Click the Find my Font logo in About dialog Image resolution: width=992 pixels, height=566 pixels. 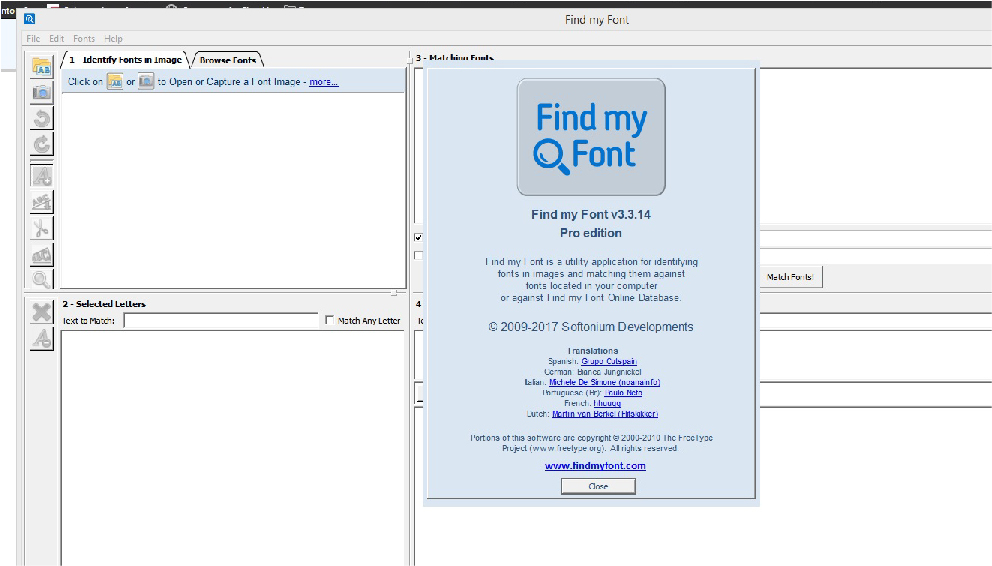pos(591,137)
